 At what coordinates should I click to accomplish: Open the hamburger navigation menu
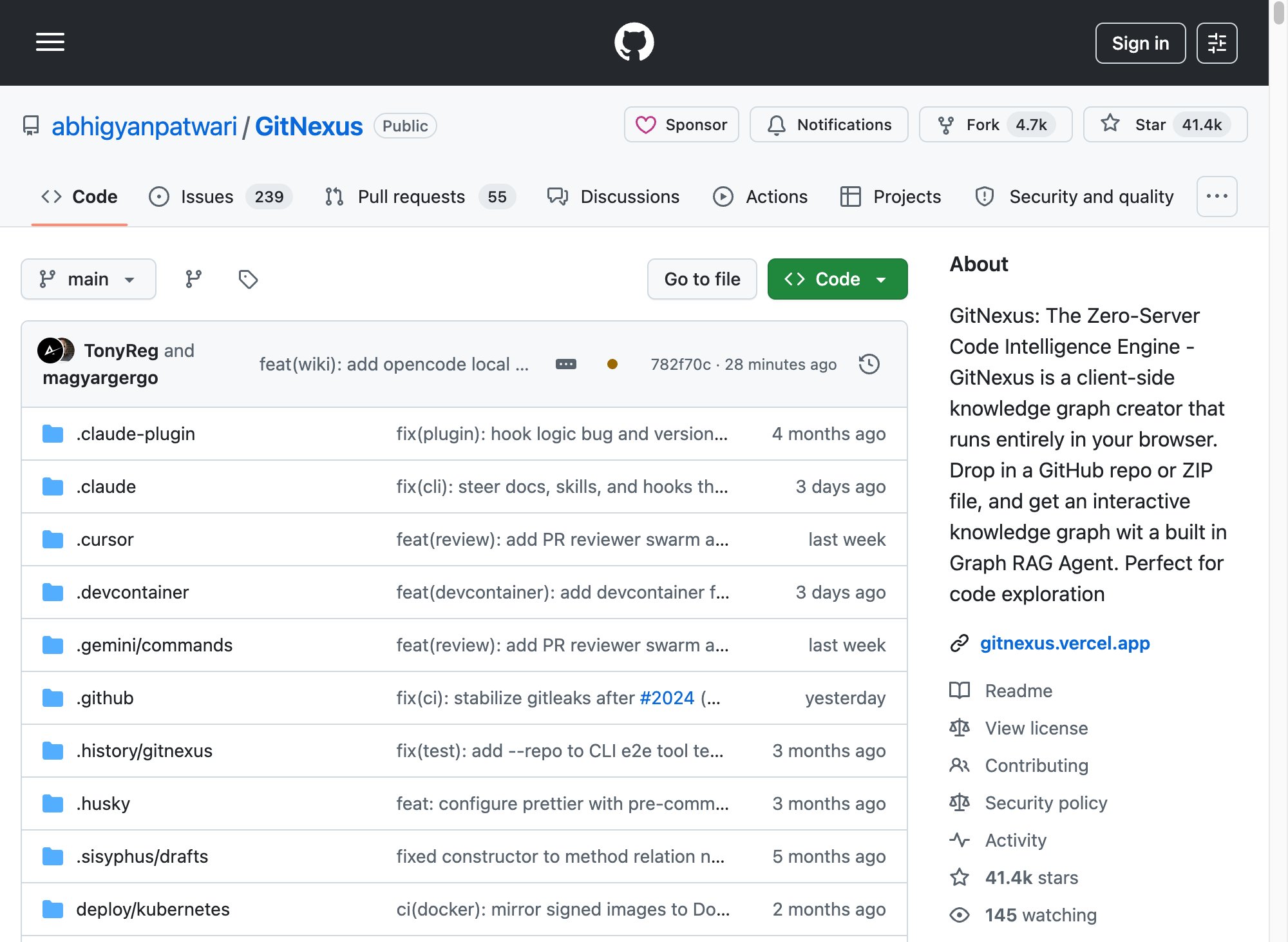(50, 43)
